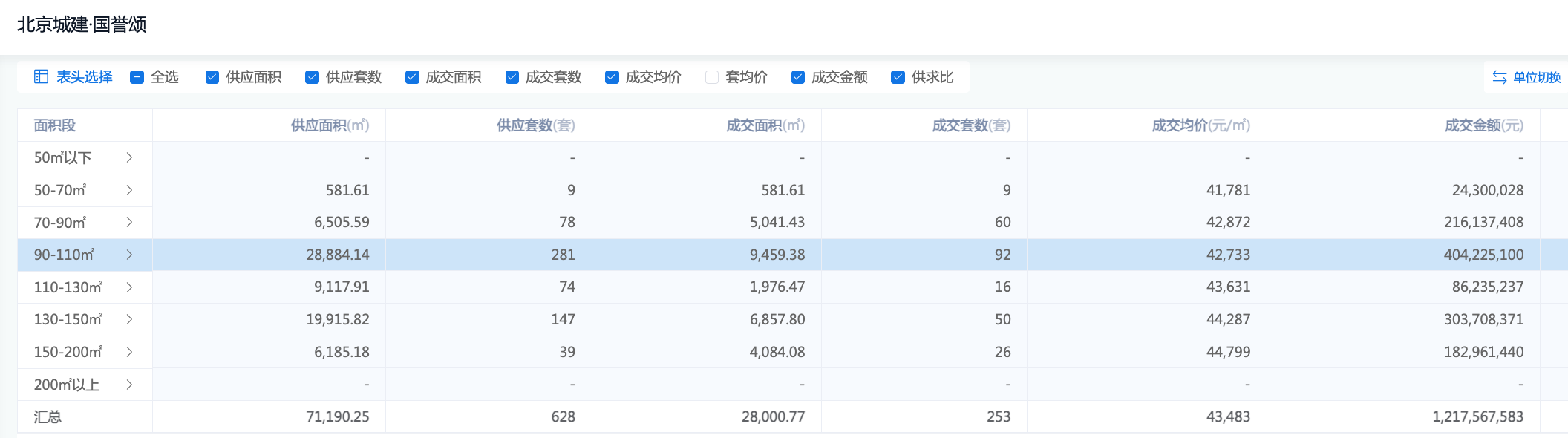Screen dimensions: 1568x438
Task: Click the 成交均价(元/㎡) column header
Action: click(1200, 125)
